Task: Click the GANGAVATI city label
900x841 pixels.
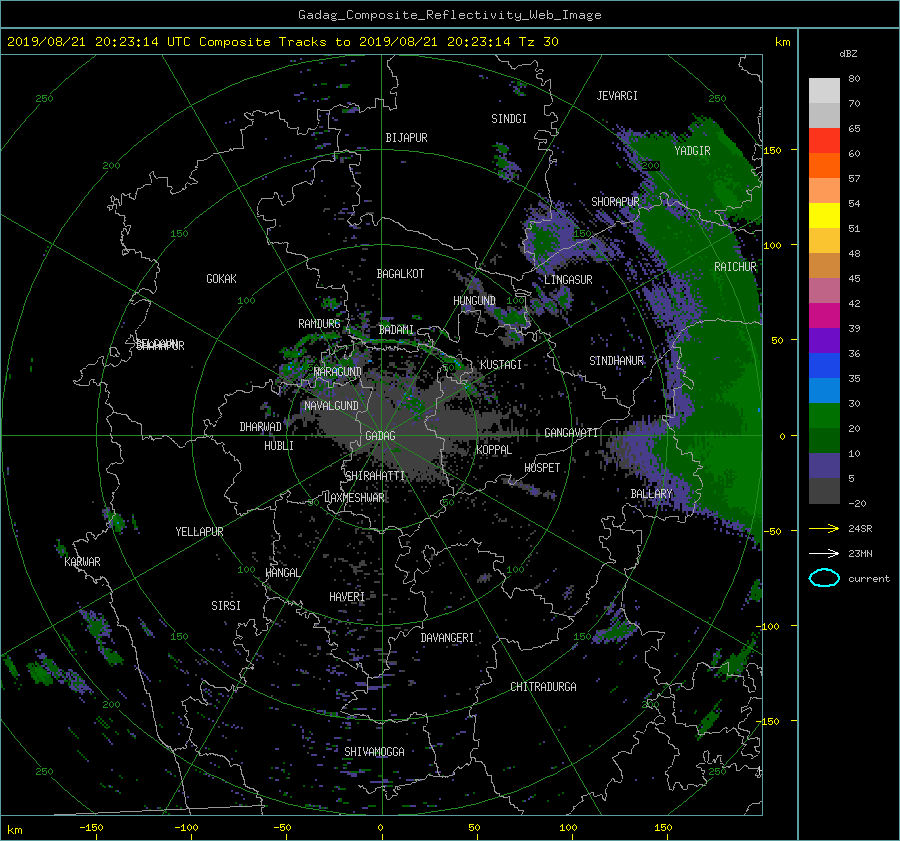Action: (x=571, y=433)
